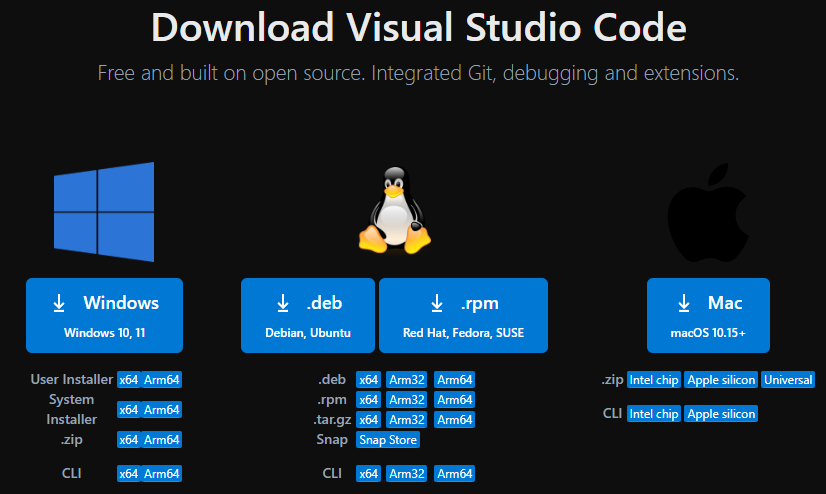
Task: Download Linux CLI Arm64
Action: coord(455,473)
